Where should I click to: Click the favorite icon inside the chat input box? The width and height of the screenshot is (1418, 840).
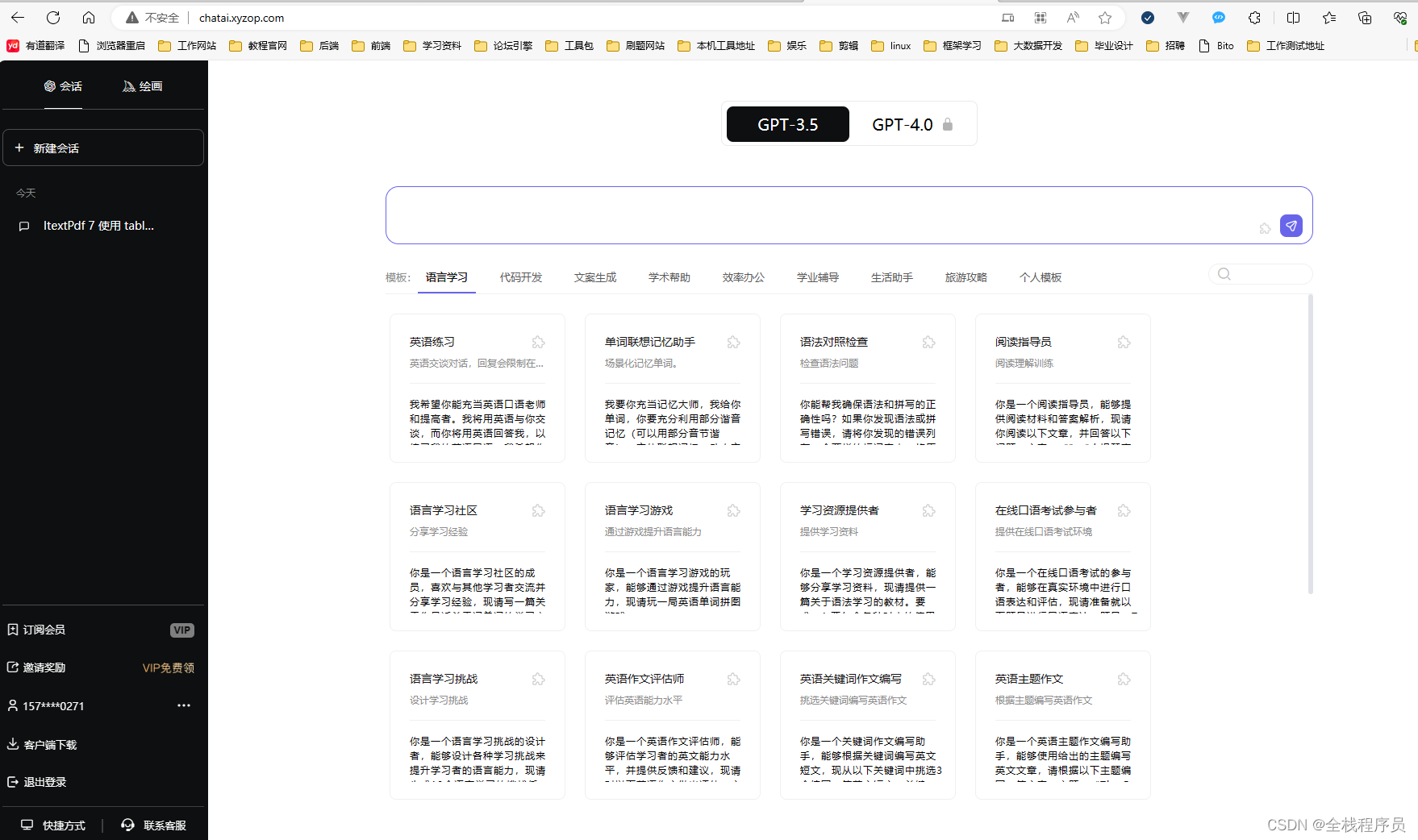[1265, 229]
